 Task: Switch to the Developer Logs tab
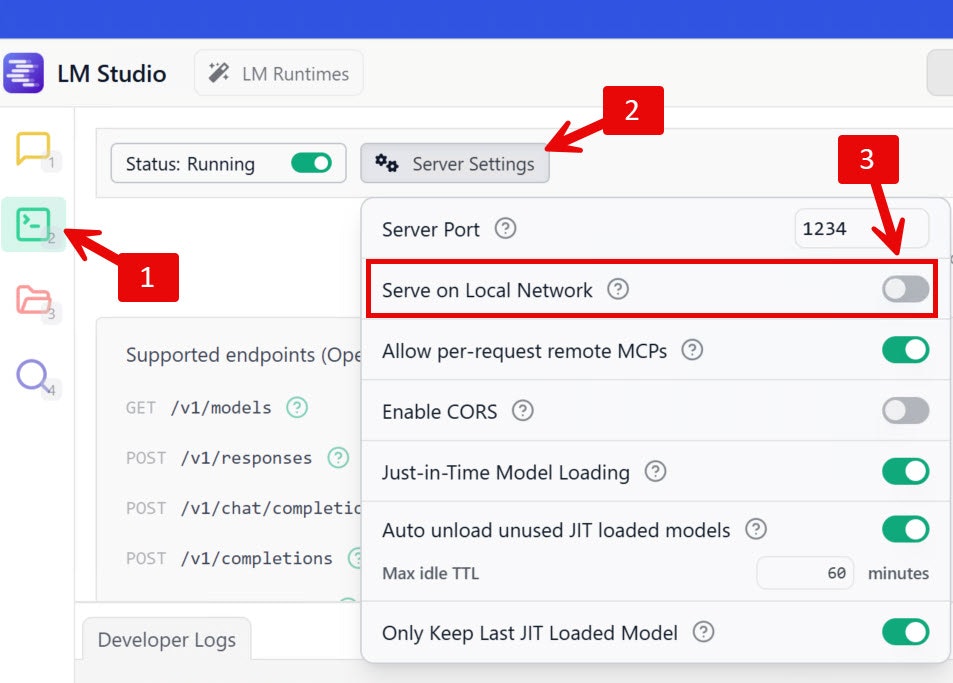click(167, 639)
